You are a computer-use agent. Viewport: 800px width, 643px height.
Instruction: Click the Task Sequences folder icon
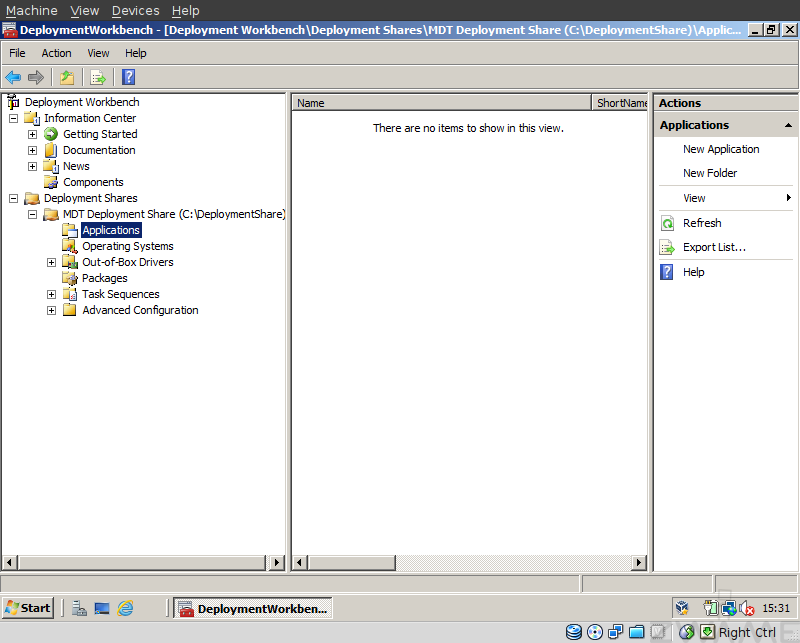pos(70,294)
